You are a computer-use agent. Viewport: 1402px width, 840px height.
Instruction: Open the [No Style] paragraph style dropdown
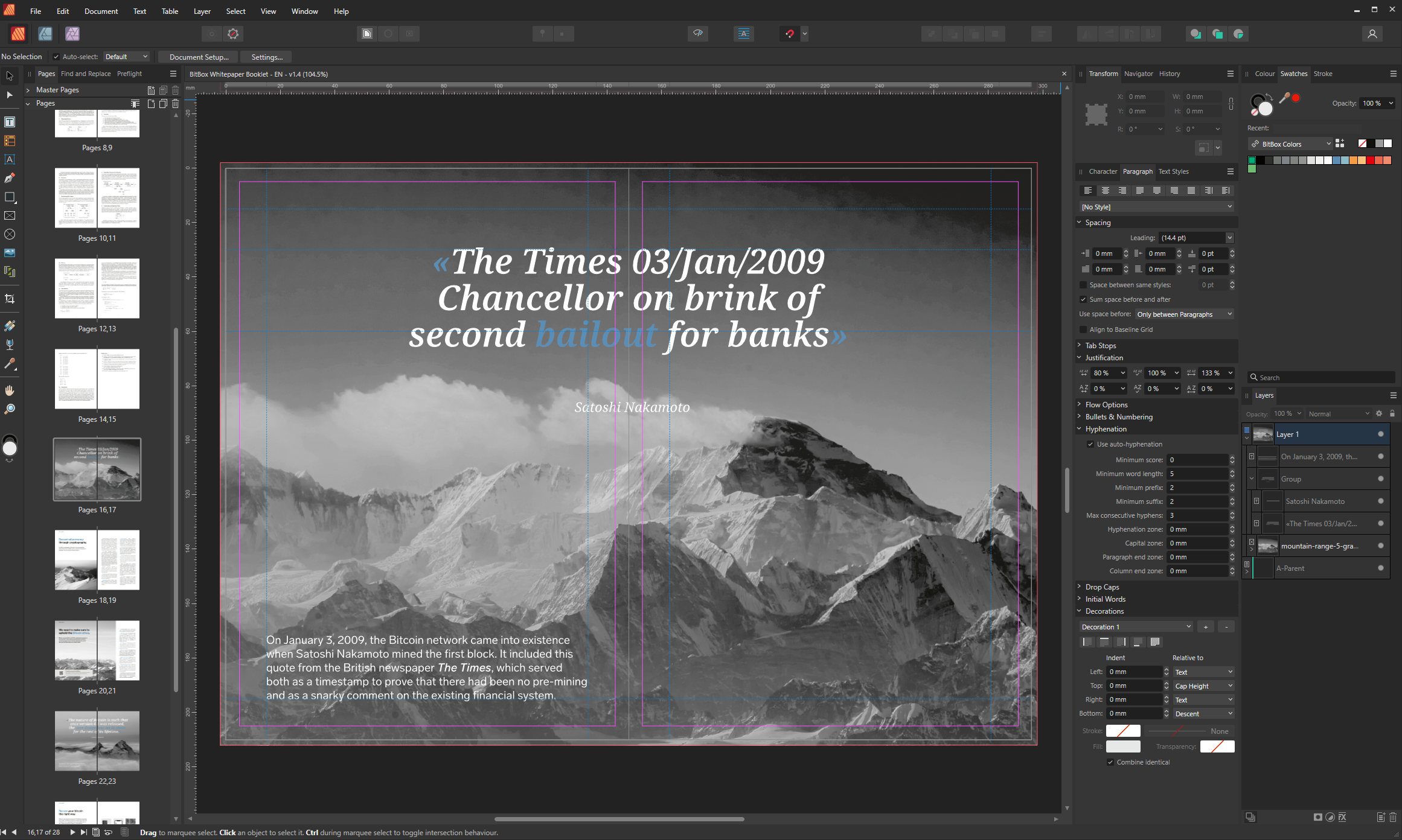click(1156, 207)
